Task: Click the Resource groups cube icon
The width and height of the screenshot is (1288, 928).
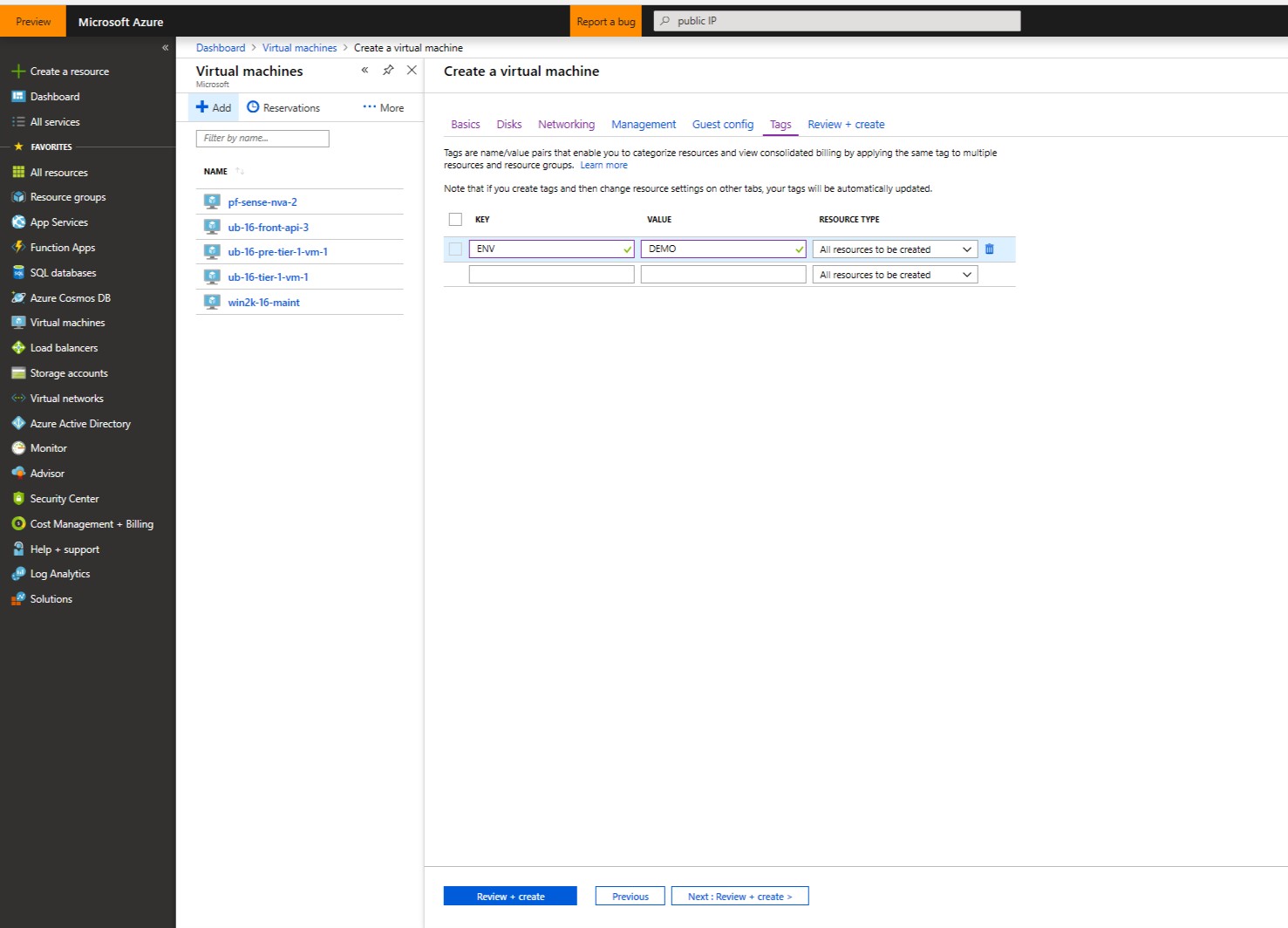Action: 18,197
